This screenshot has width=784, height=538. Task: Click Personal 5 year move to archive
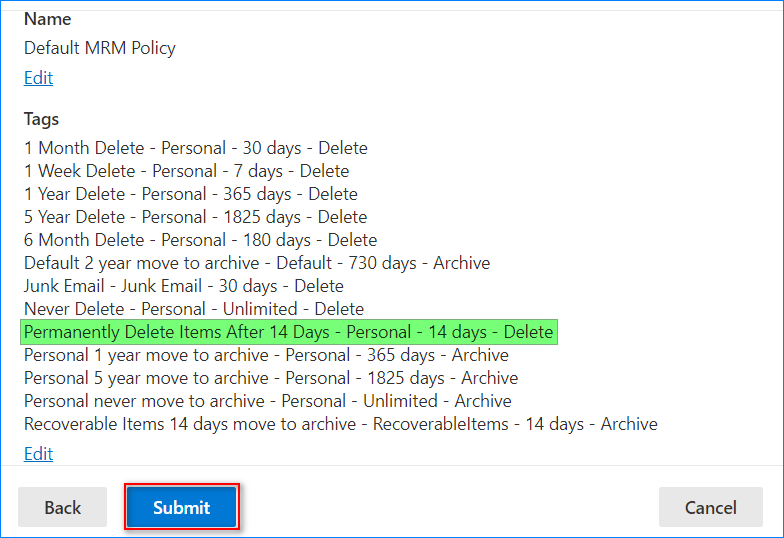pos(271,378)
